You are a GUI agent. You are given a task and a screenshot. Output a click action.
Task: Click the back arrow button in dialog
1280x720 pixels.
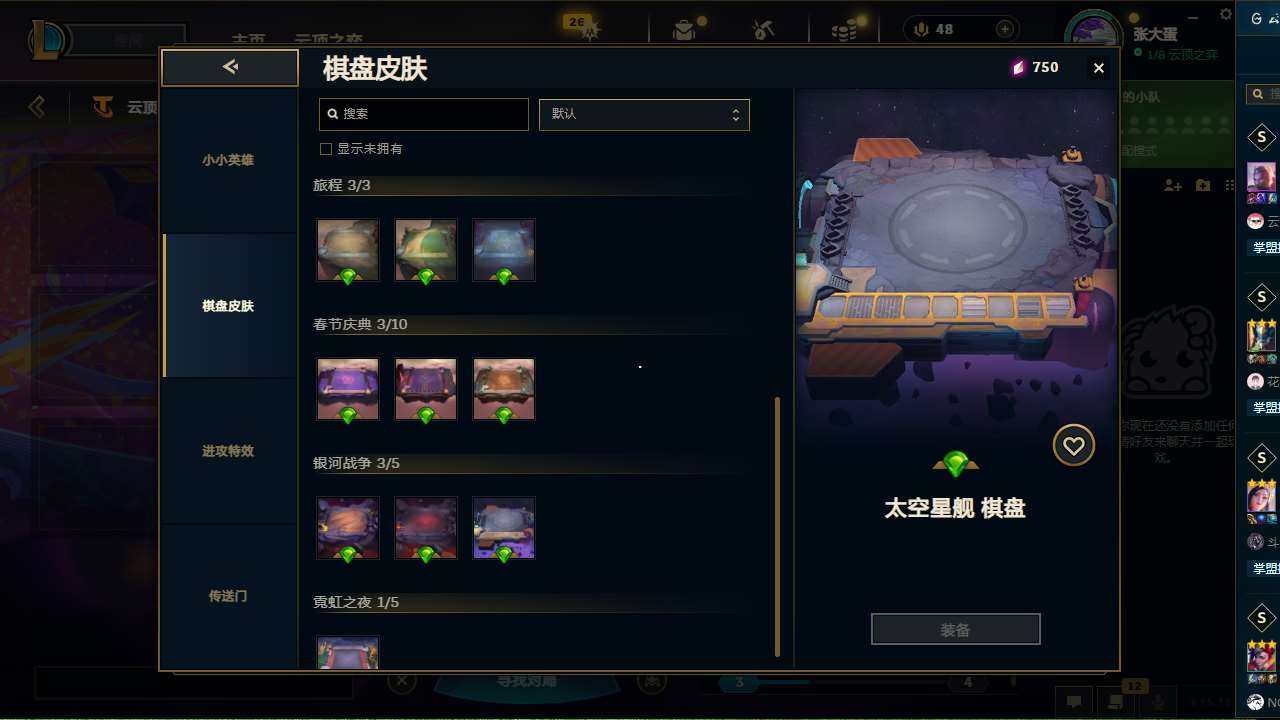230,67
